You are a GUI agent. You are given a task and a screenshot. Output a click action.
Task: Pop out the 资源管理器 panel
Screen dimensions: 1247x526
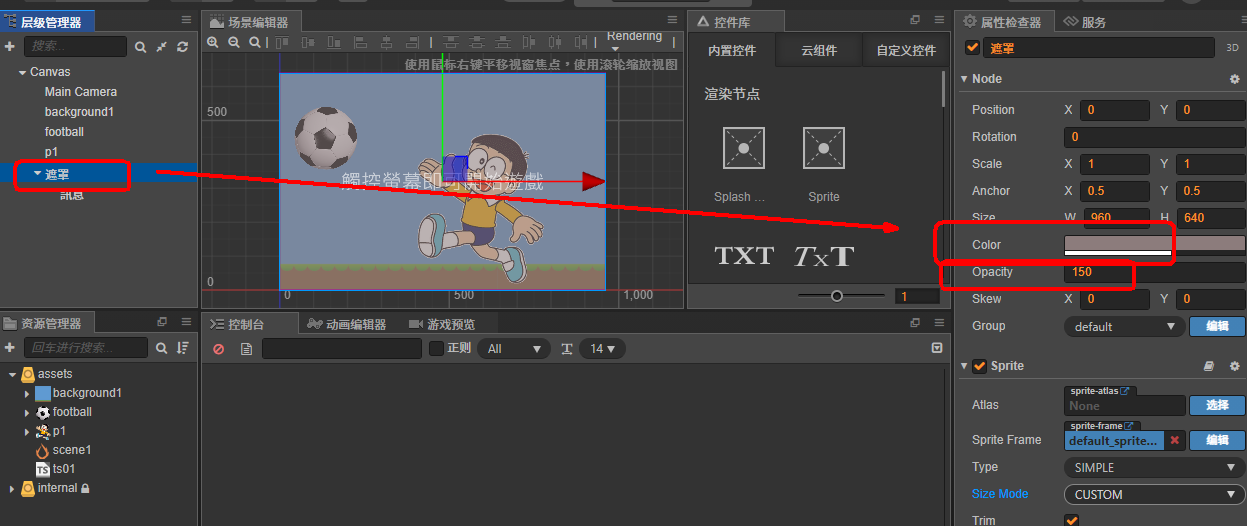point(162,322)
